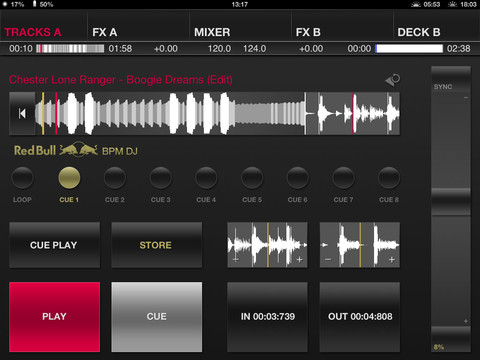Screen dimensions: 480x360
Task: Click the OUT point zoomed waveform
Action: point(360,245)
